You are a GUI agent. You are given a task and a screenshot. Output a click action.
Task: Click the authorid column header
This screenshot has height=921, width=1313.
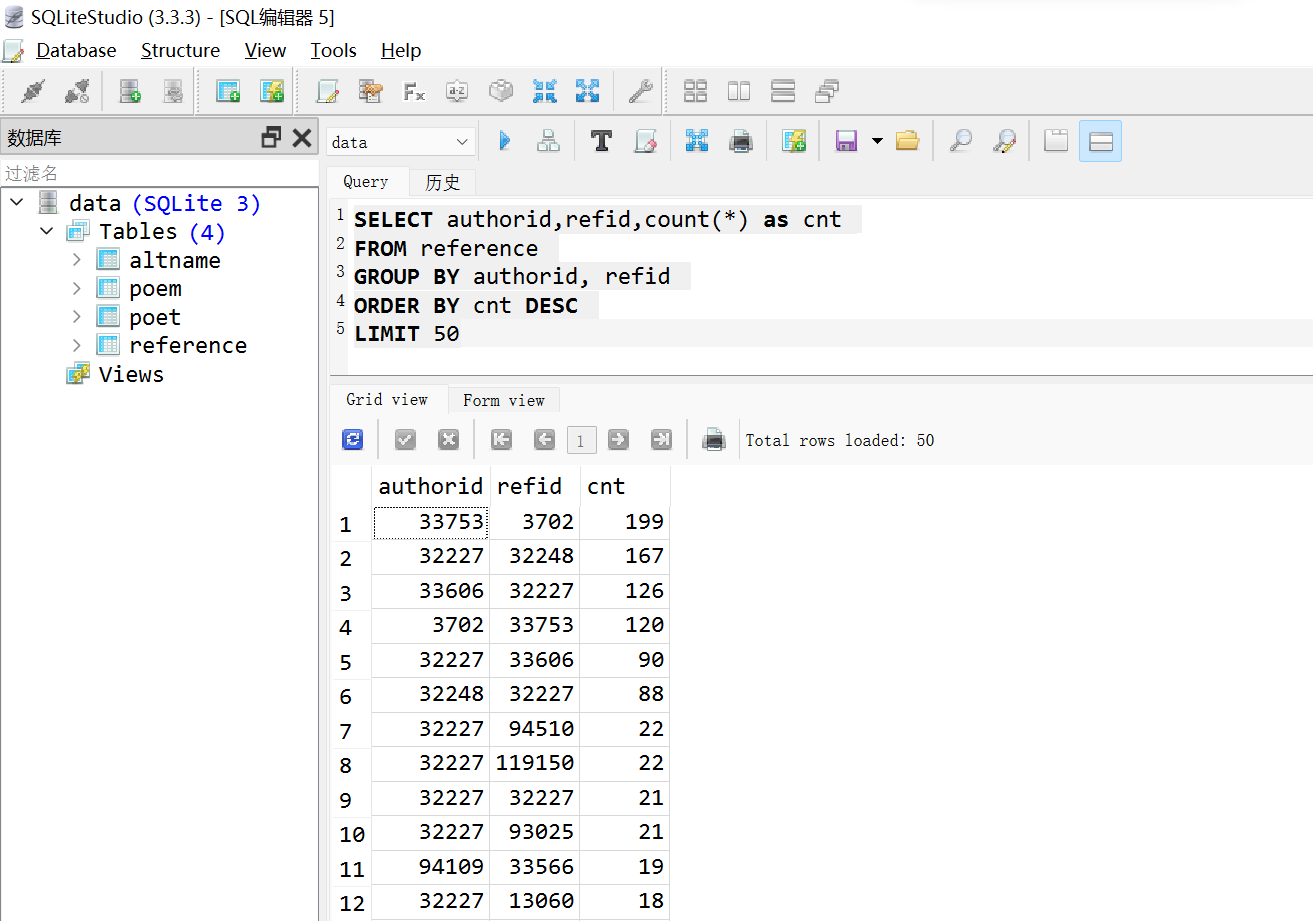(431, 486)
